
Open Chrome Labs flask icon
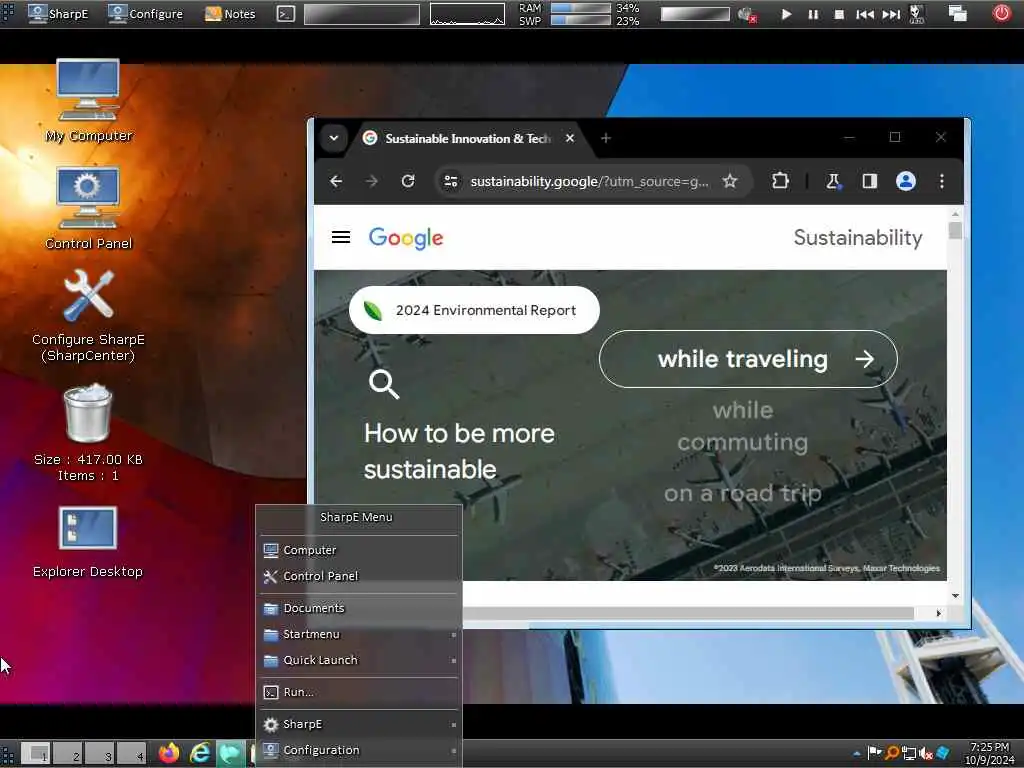tap(833, 181)
